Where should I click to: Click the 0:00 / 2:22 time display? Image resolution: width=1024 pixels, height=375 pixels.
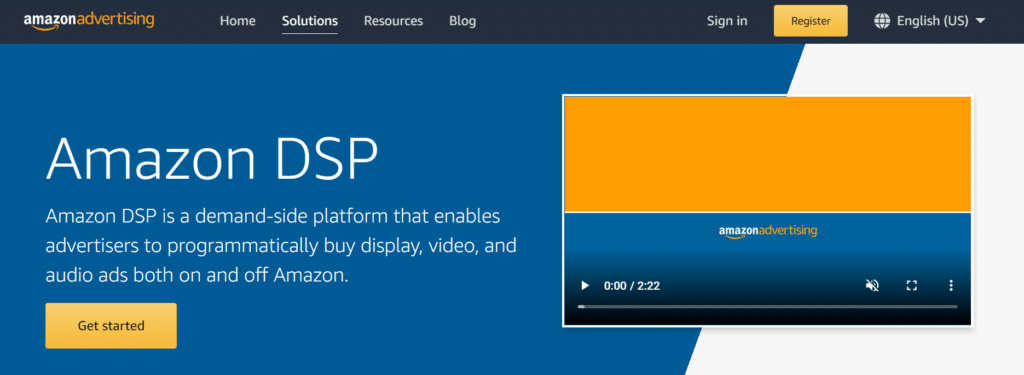(x=632, y=285)
